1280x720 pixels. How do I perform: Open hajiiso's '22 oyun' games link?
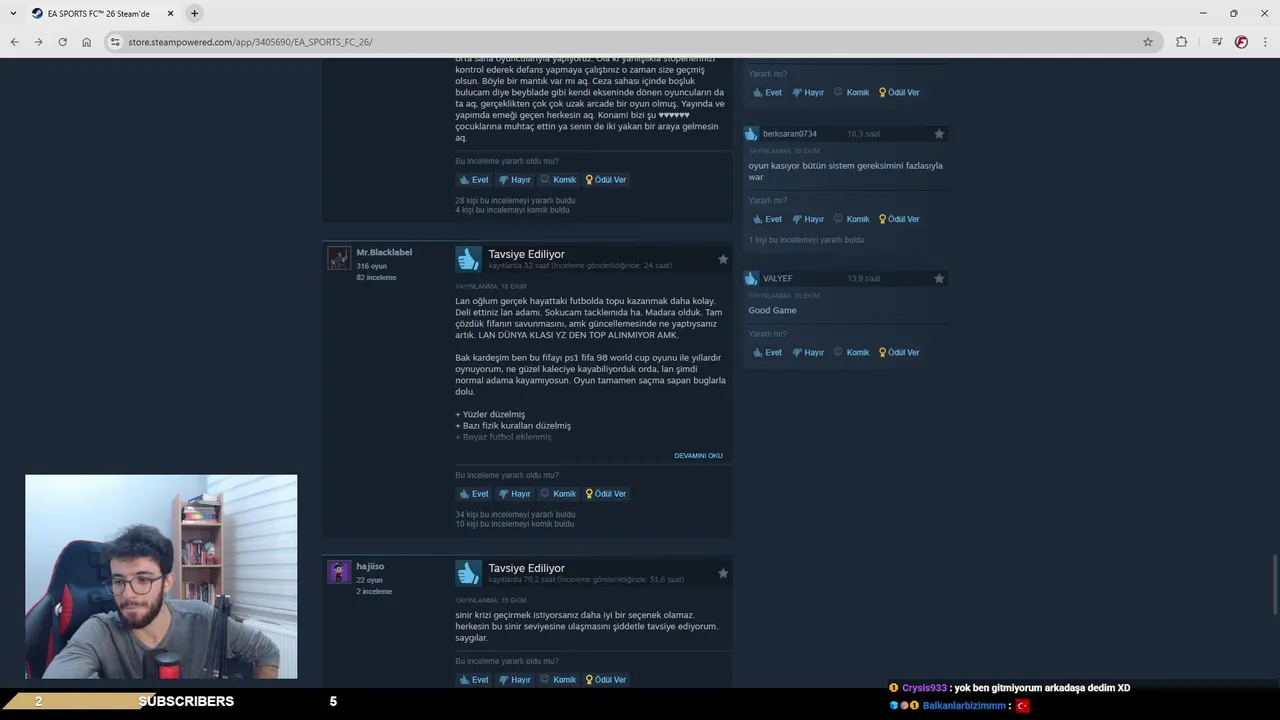pyautogui.click(x=369, y=581)
